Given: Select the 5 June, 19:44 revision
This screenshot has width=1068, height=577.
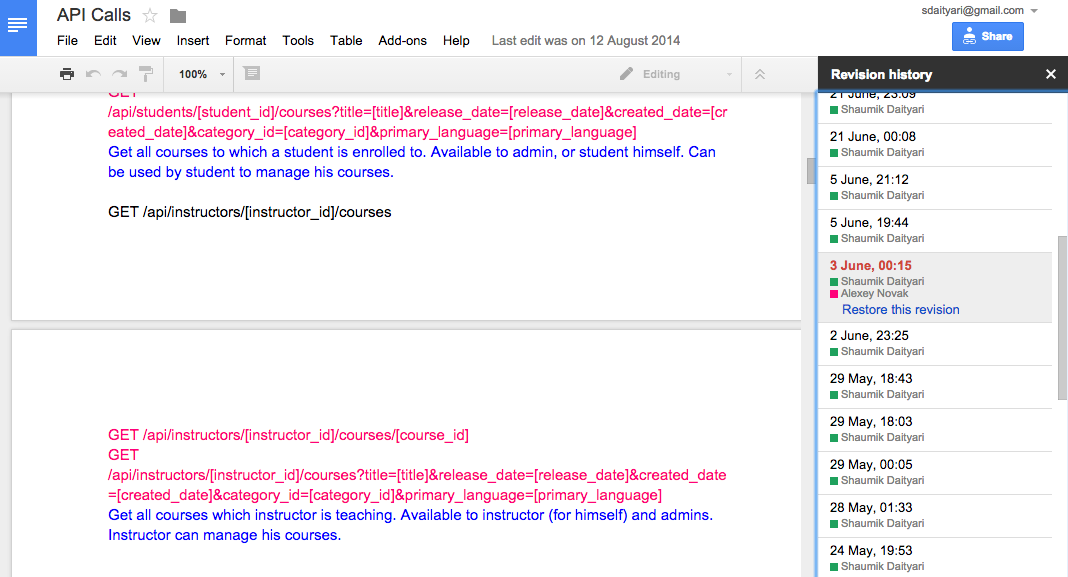Looking at the screenshot, I should pyautogui.click(x=935, y=230).
